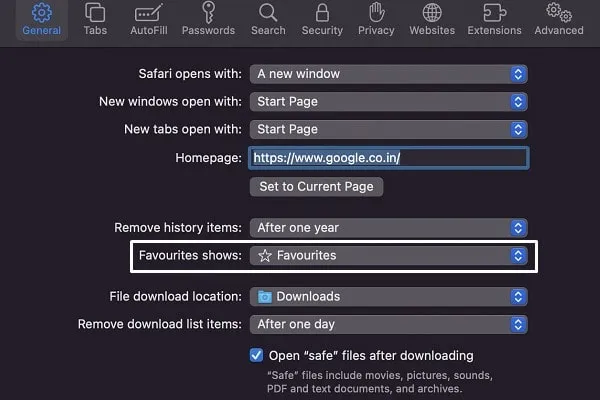Expand the "Safari opens with" dropdown
This screenshot has height=400, width=600.
point(388,74)
